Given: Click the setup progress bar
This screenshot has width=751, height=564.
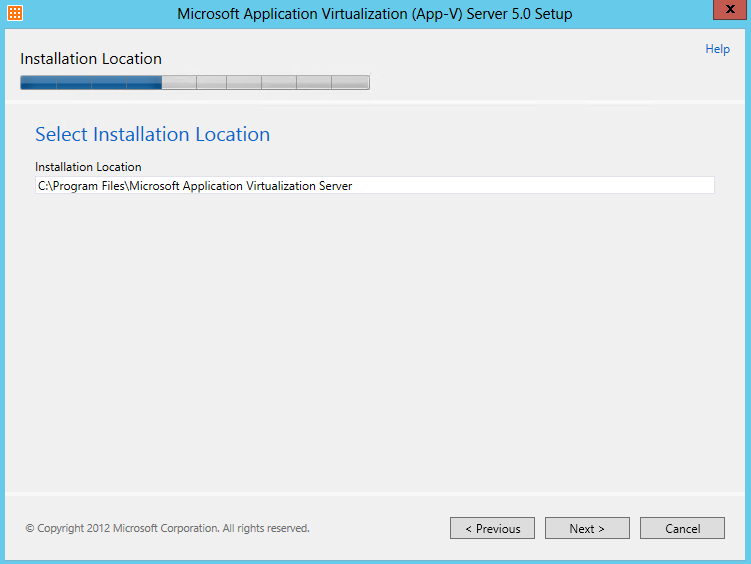Looking at the screenshot, I should pyautogui.click(x=195, y=82).
